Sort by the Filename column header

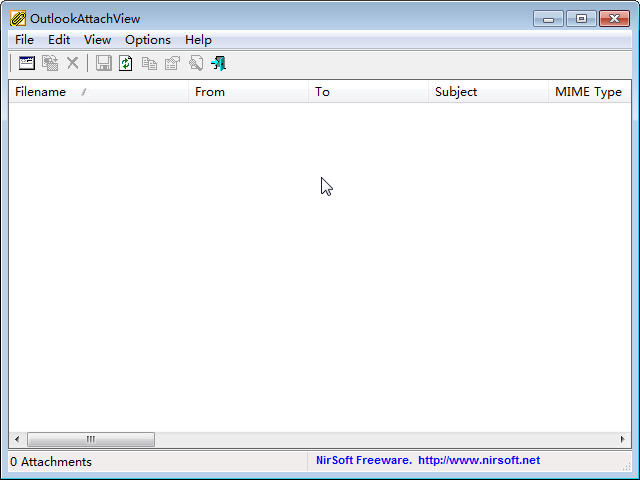point(98,92)
